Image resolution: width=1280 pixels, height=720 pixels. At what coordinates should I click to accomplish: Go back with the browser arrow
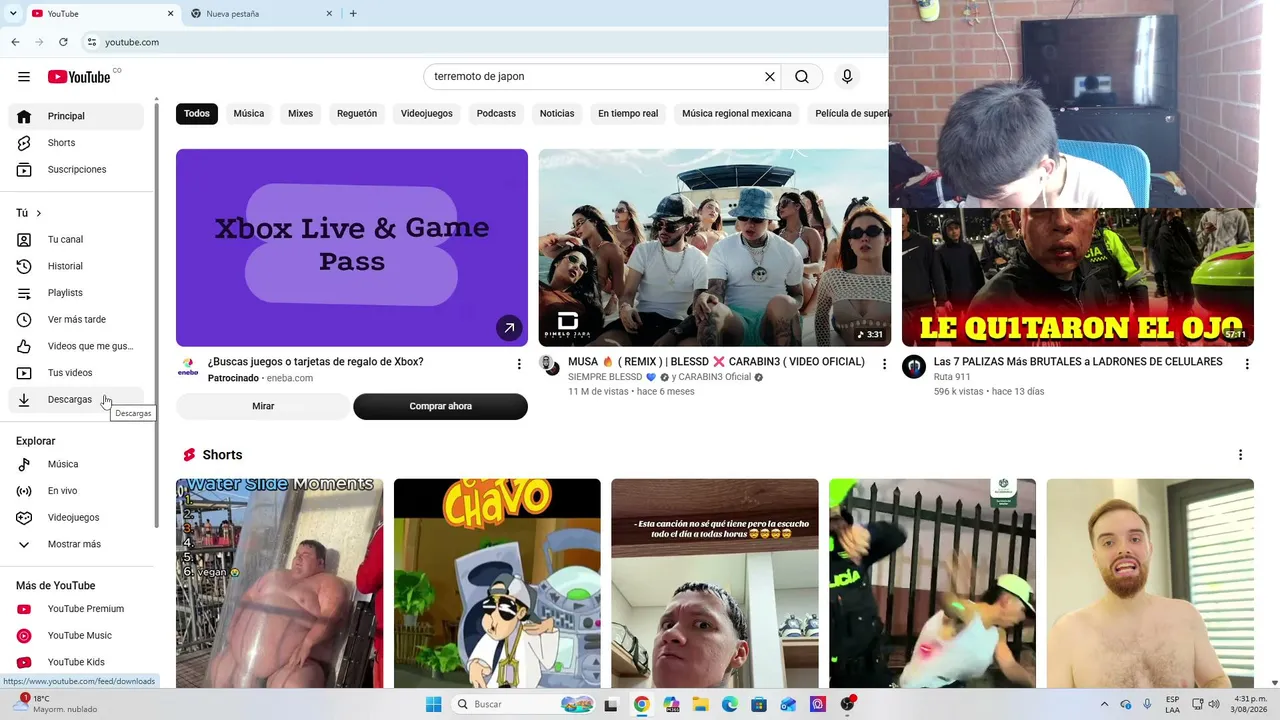coord(15,42)
